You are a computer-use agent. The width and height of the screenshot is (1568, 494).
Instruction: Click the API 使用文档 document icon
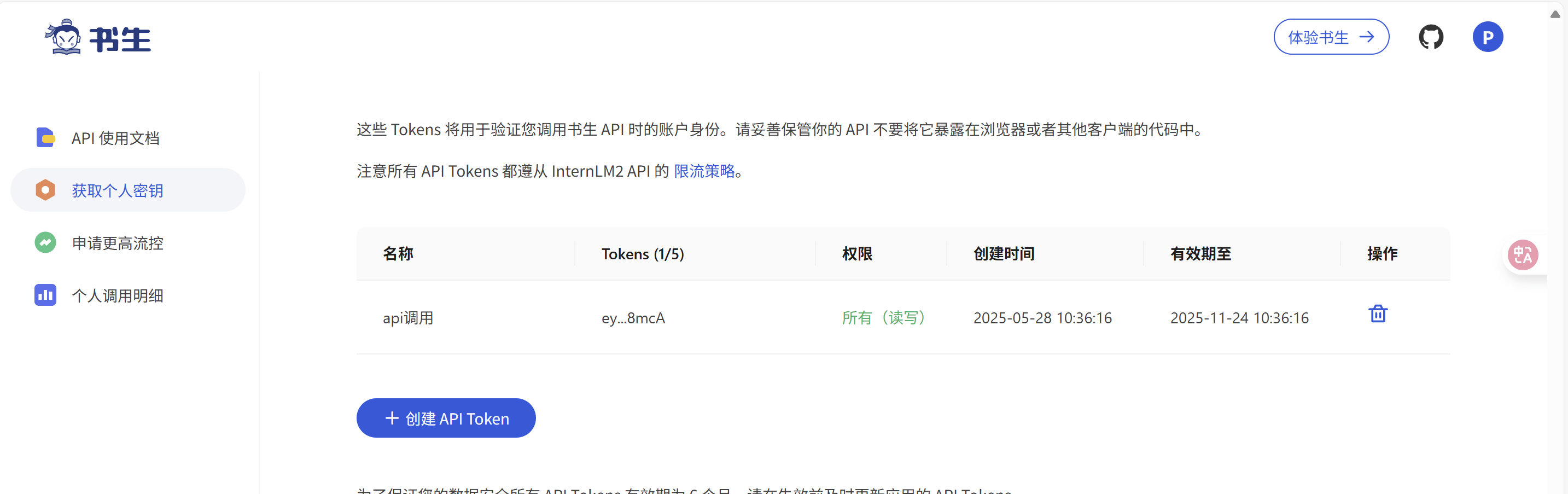point(45,138)
